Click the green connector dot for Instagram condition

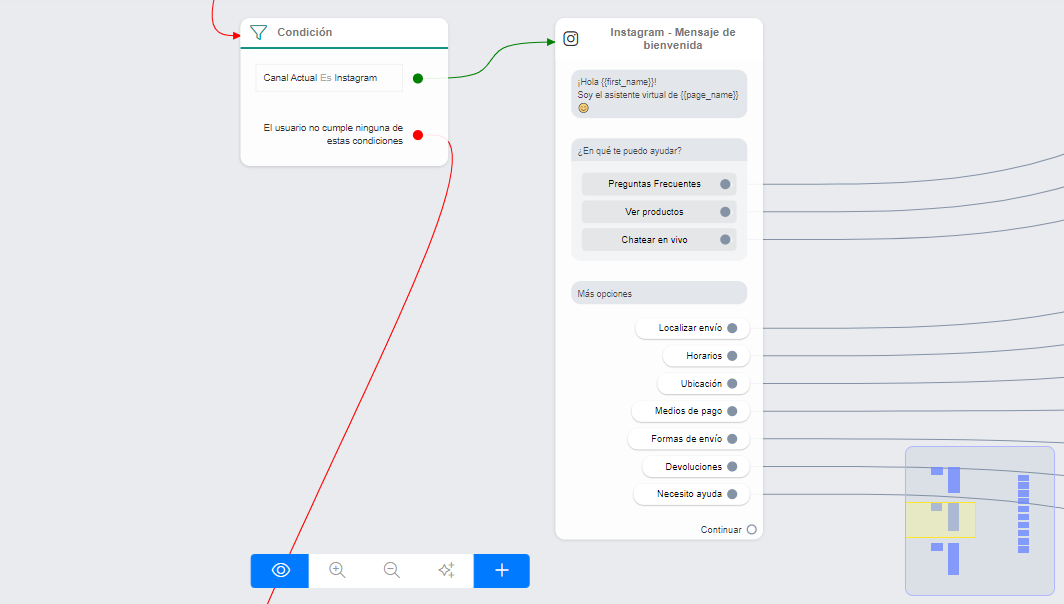(x=418, y=78)
